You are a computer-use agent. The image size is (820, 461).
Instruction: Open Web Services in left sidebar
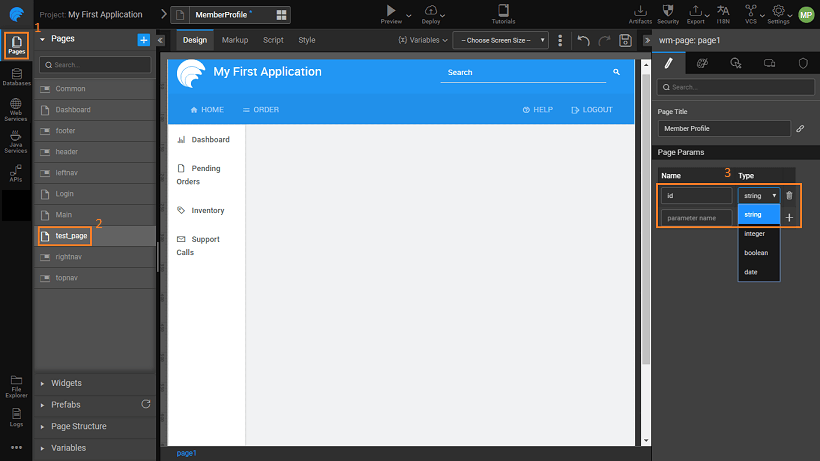[x=16, y=108]
